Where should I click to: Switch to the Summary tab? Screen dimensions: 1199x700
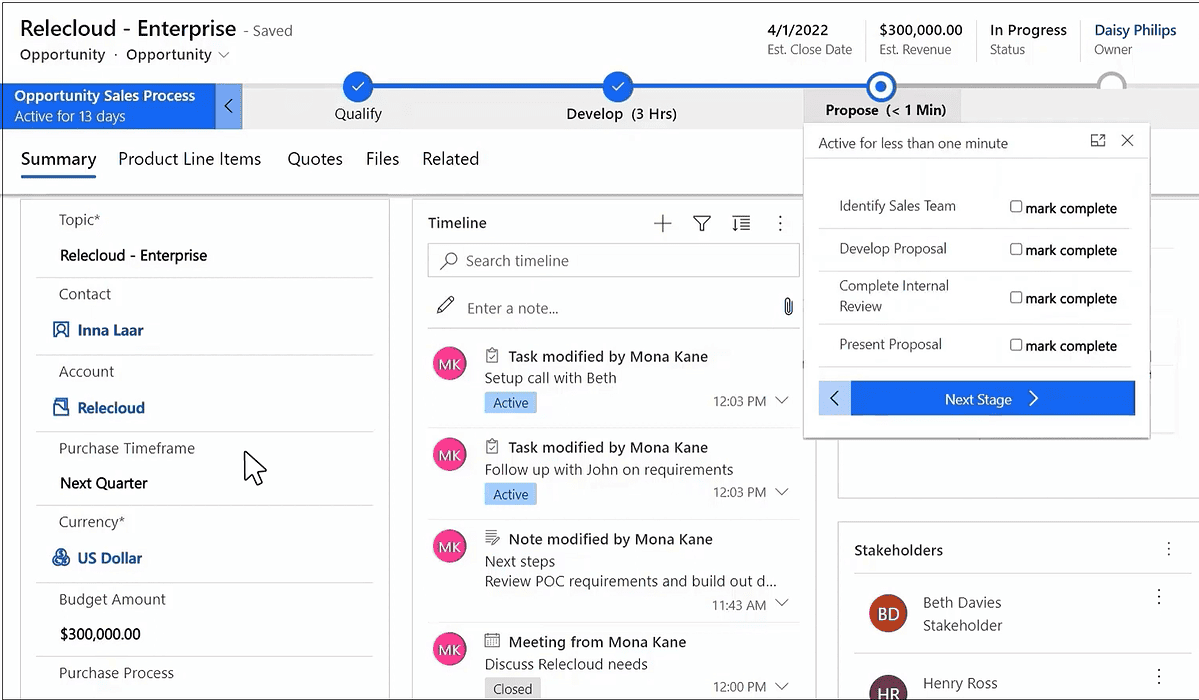(x=58, y=159)
